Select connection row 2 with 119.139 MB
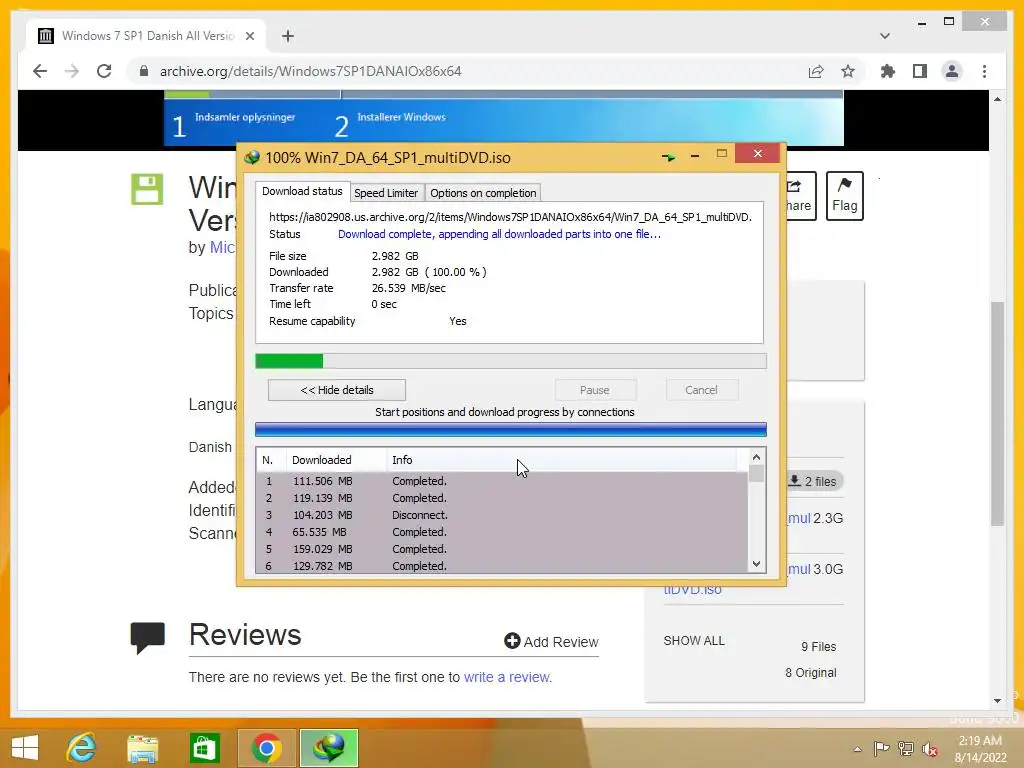Image resolution: width=1024 pixels, height=768 pixels. point(502,498)
